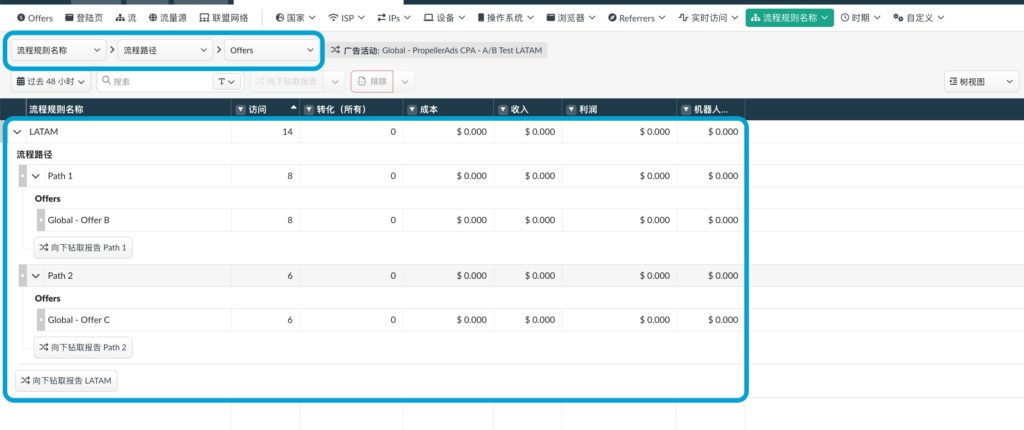
Task: Click the 转化（所有） column filter icon
Action: 309,110
